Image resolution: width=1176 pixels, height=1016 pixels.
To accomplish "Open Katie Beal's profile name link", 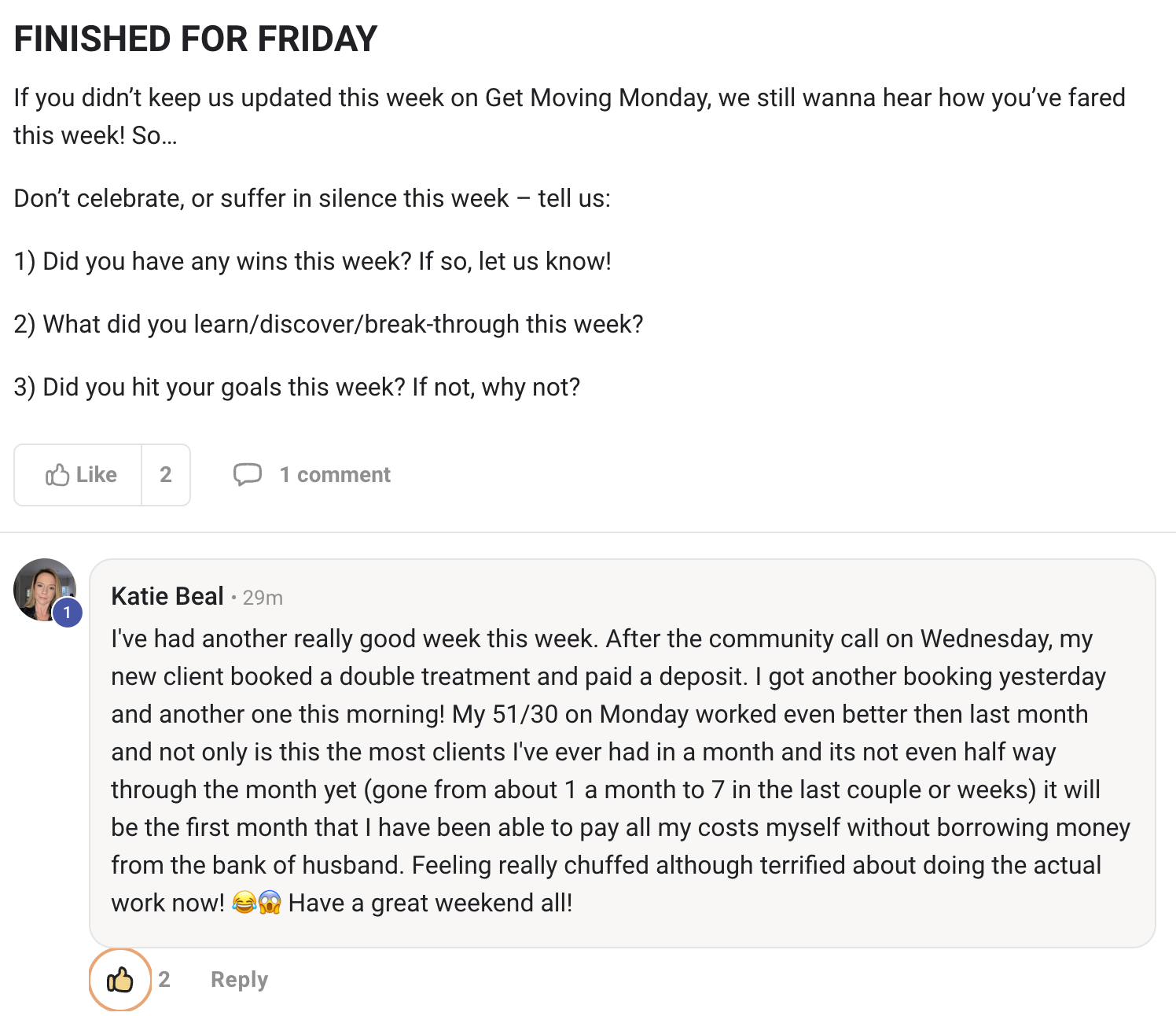I will pos(167,596).
